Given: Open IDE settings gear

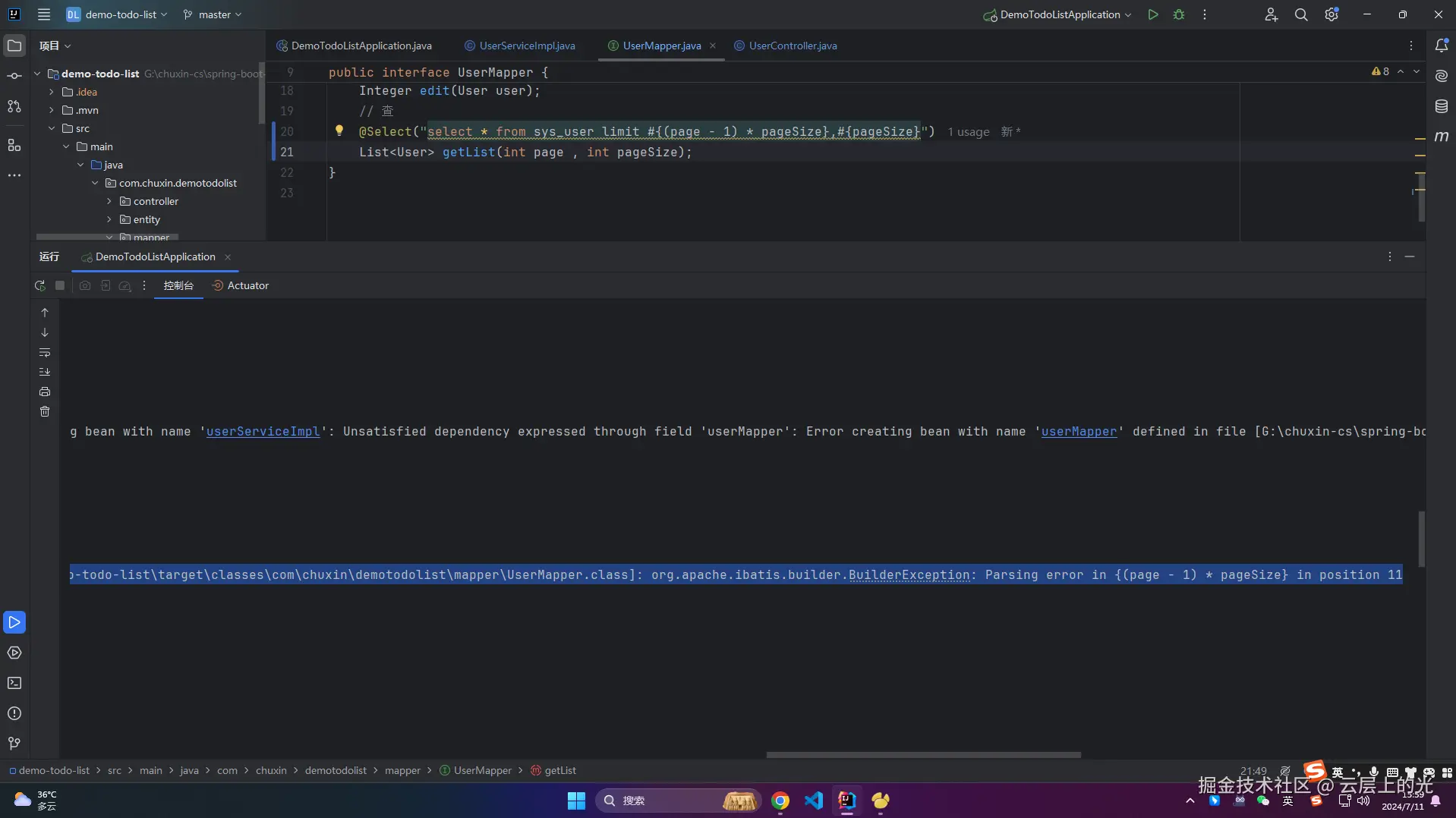Looking at the screenshot, I should [x=1332, y=14].
